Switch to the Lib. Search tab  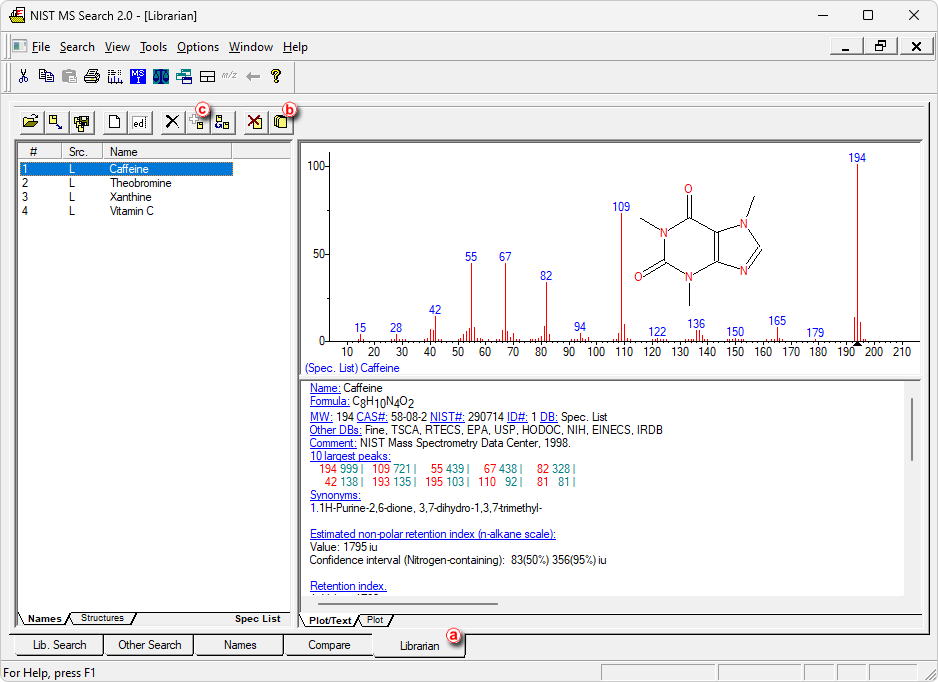59,645
